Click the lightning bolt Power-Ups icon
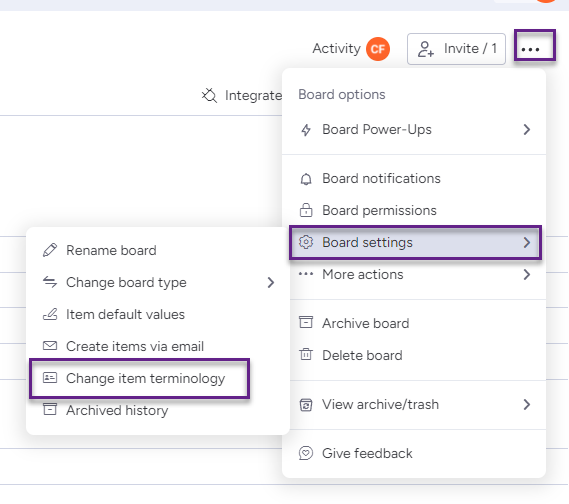Image resolution: width=569 pixels, height=504 pixels. tap(306, 130)
